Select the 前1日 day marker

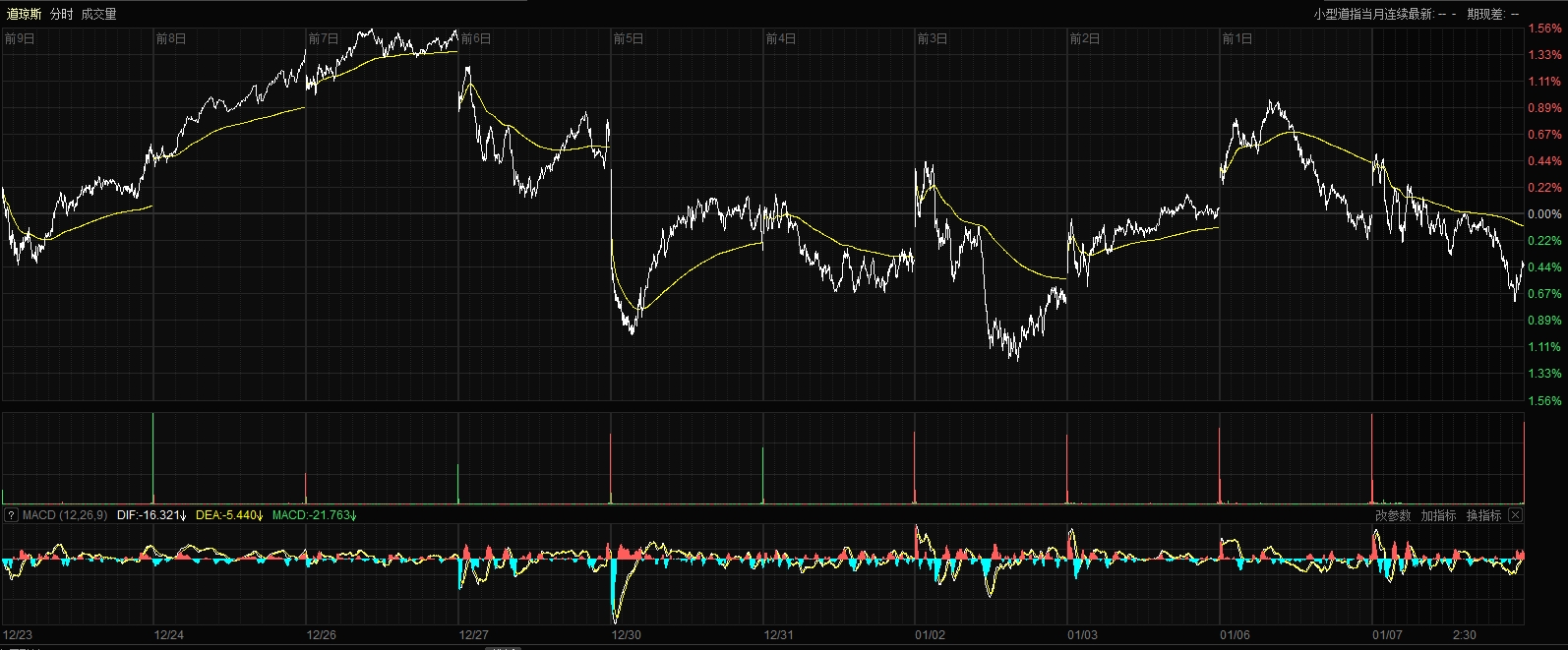point(1237,38)
